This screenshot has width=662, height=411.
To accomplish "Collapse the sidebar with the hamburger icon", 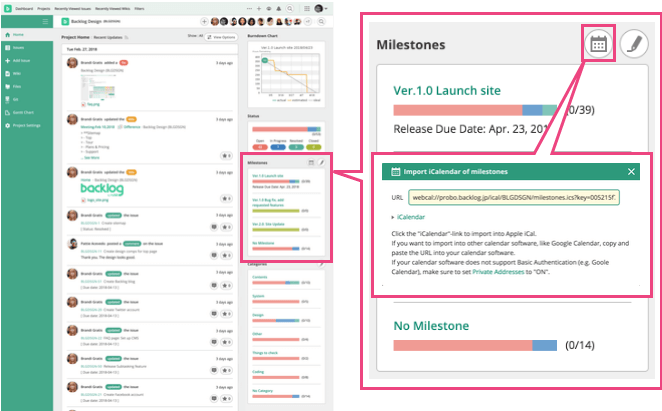I will click(x=45, y=22).
